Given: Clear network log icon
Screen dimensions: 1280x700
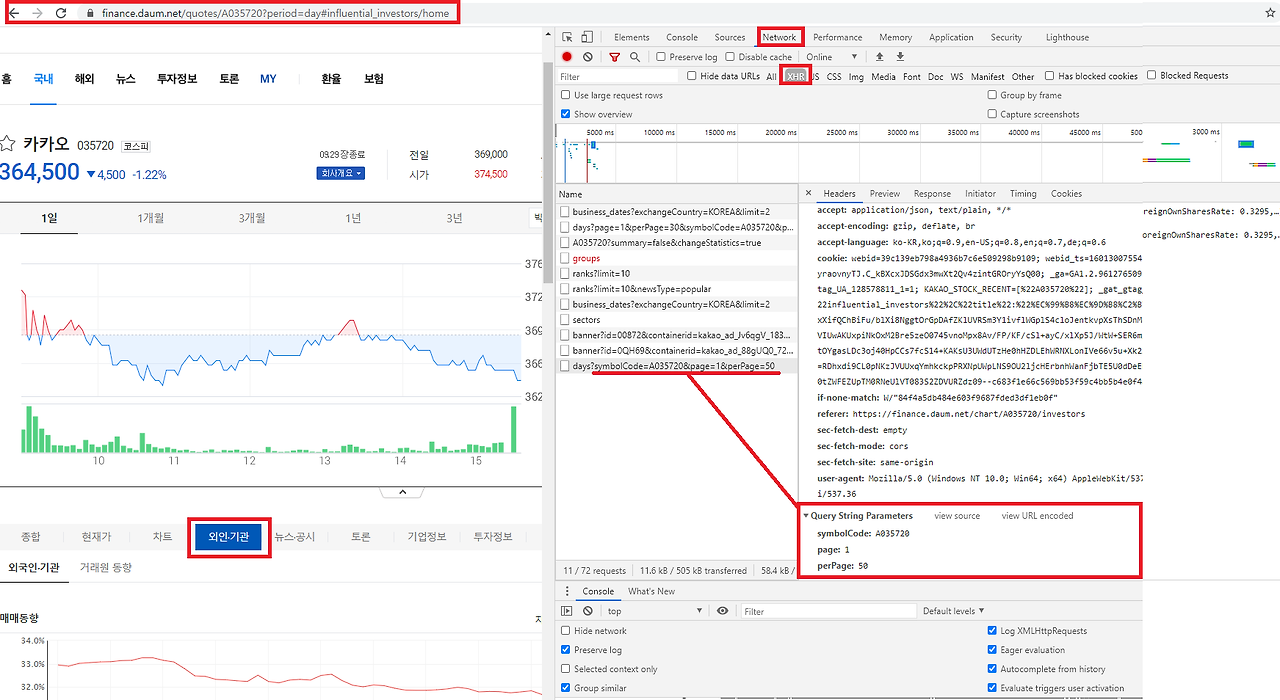Looking at the screenshot, I should [x=588, y=57].
